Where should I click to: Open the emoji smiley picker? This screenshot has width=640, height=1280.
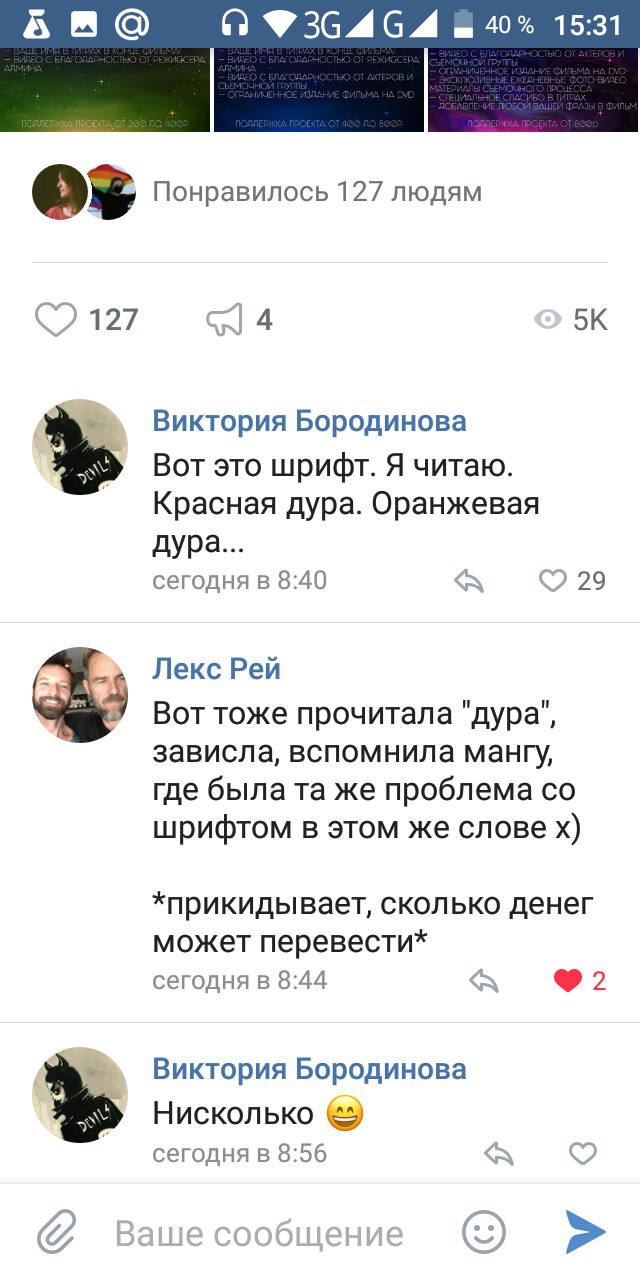point(484,1233)
